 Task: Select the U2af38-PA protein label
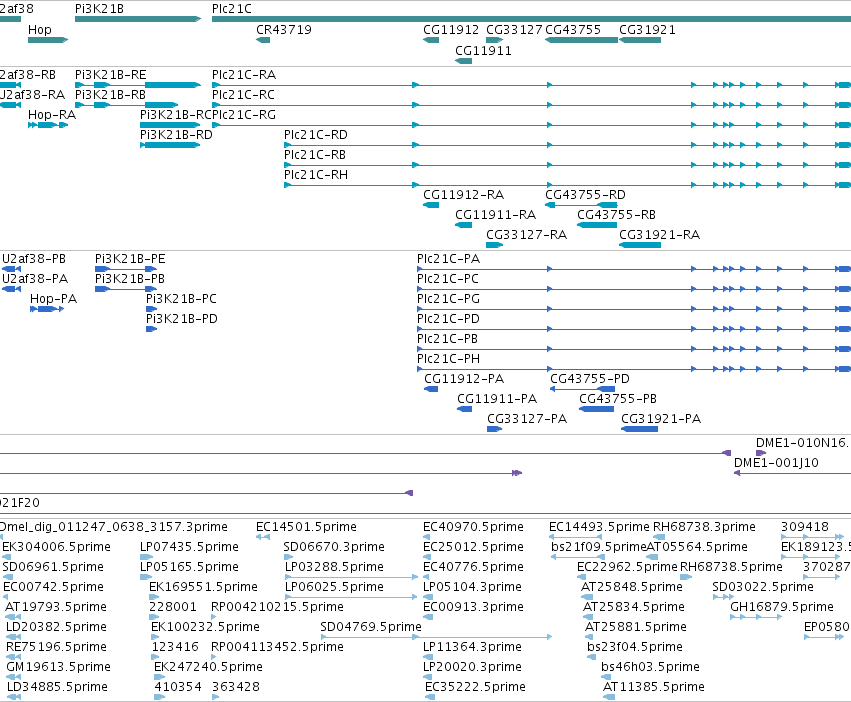[35, 279]
